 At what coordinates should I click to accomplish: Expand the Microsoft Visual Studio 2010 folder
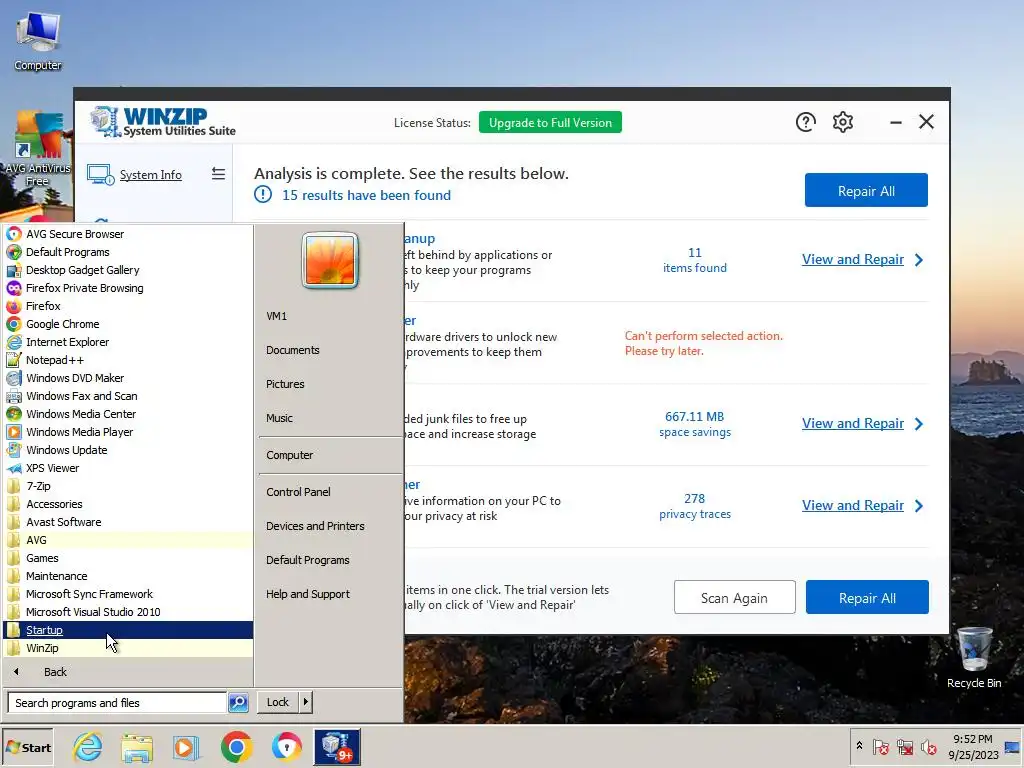(x=128, y=612)
